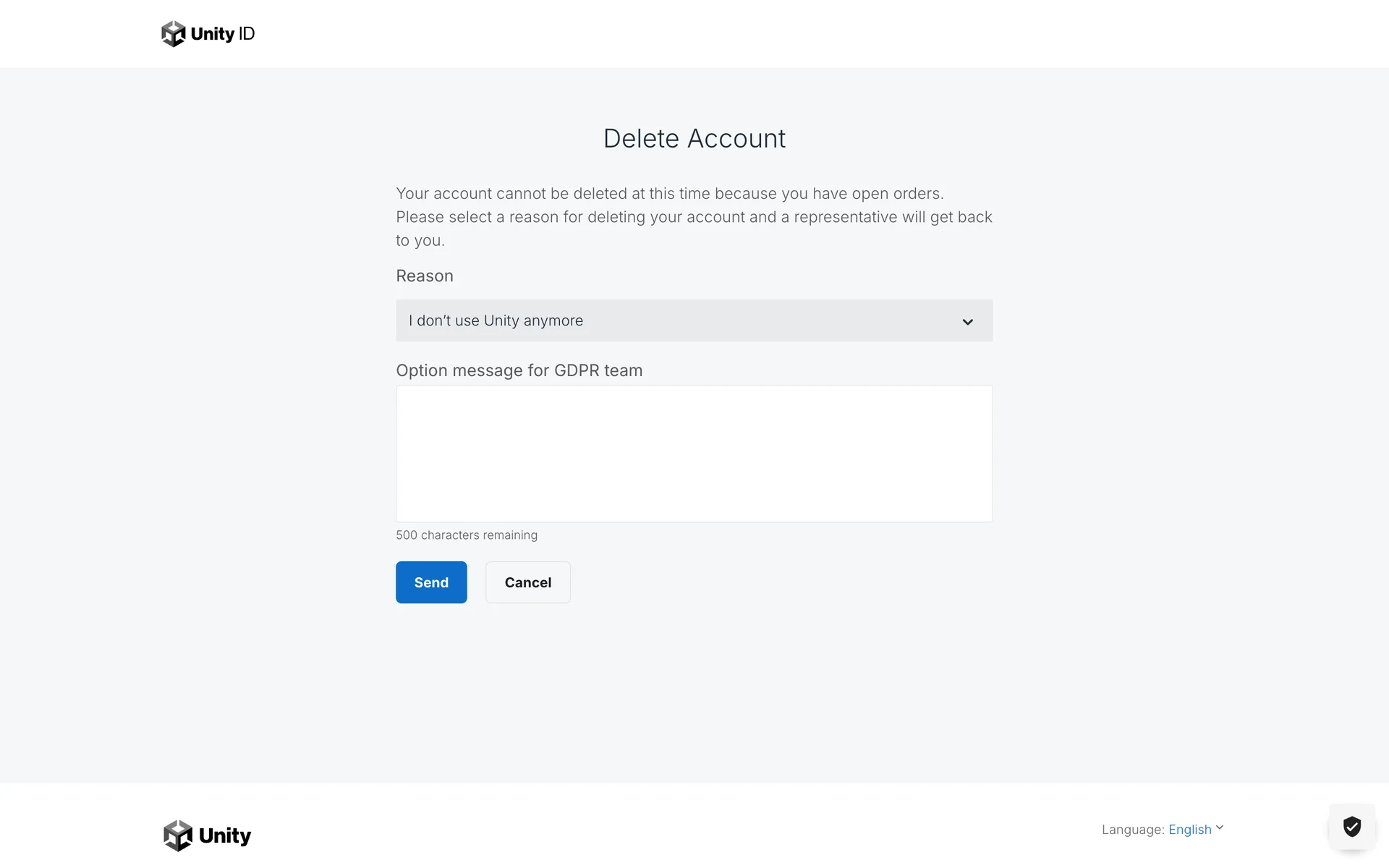Viewport: 1389px width, 868px height.
Task: Click the Reason field label
Action: point(425,276)
